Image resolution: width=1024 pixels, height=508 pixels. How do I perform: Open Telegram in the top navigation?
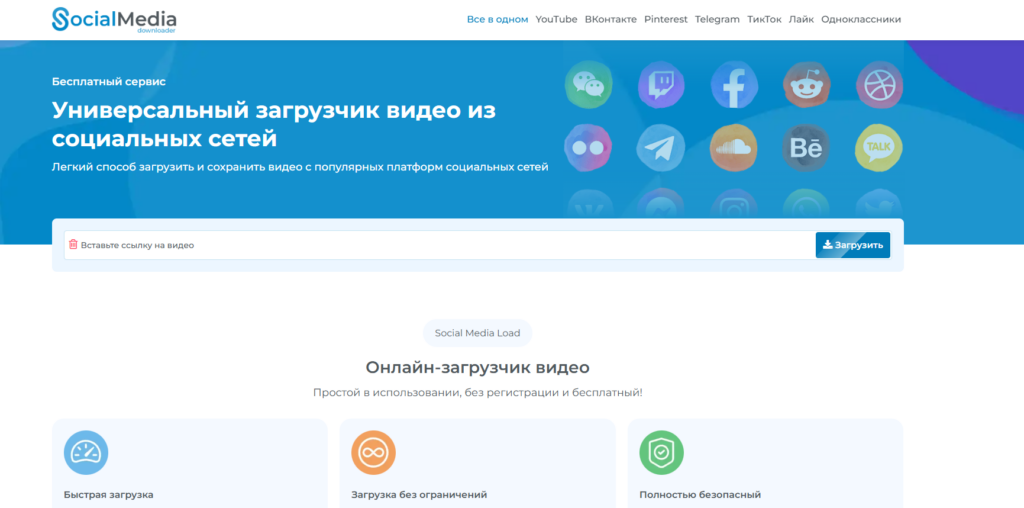coord(717,20)
